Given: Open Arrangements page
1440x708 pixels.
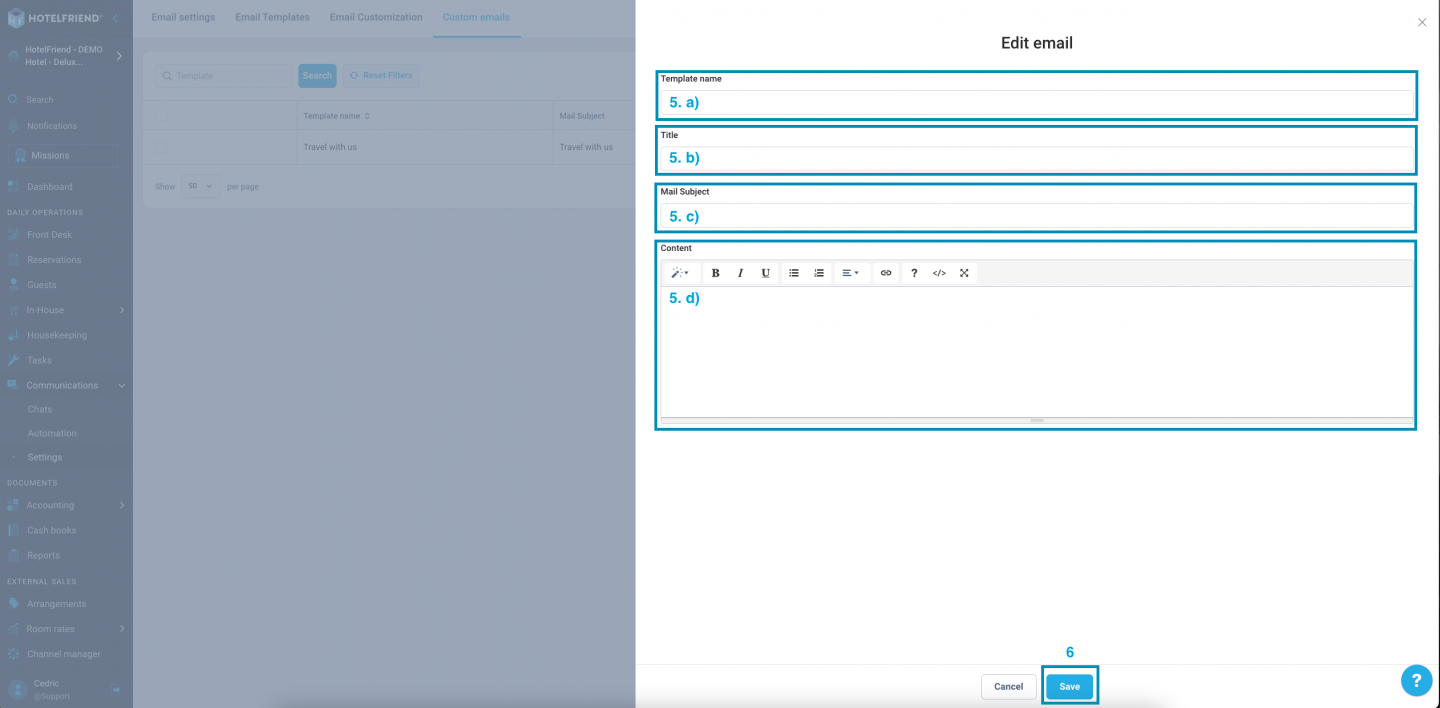Looking at the screenshot, I should pos(56,604).
